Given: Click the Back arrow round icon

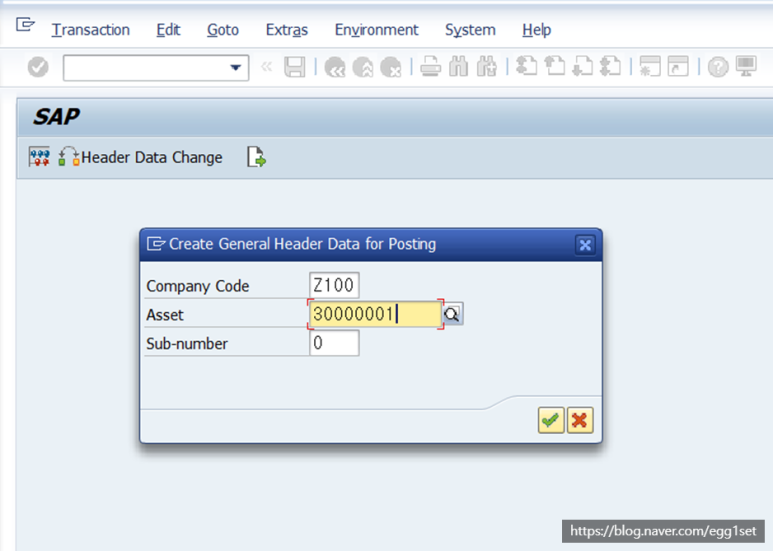Looking at the screenshot, I should pyautogui.click(x=335, y=67).
